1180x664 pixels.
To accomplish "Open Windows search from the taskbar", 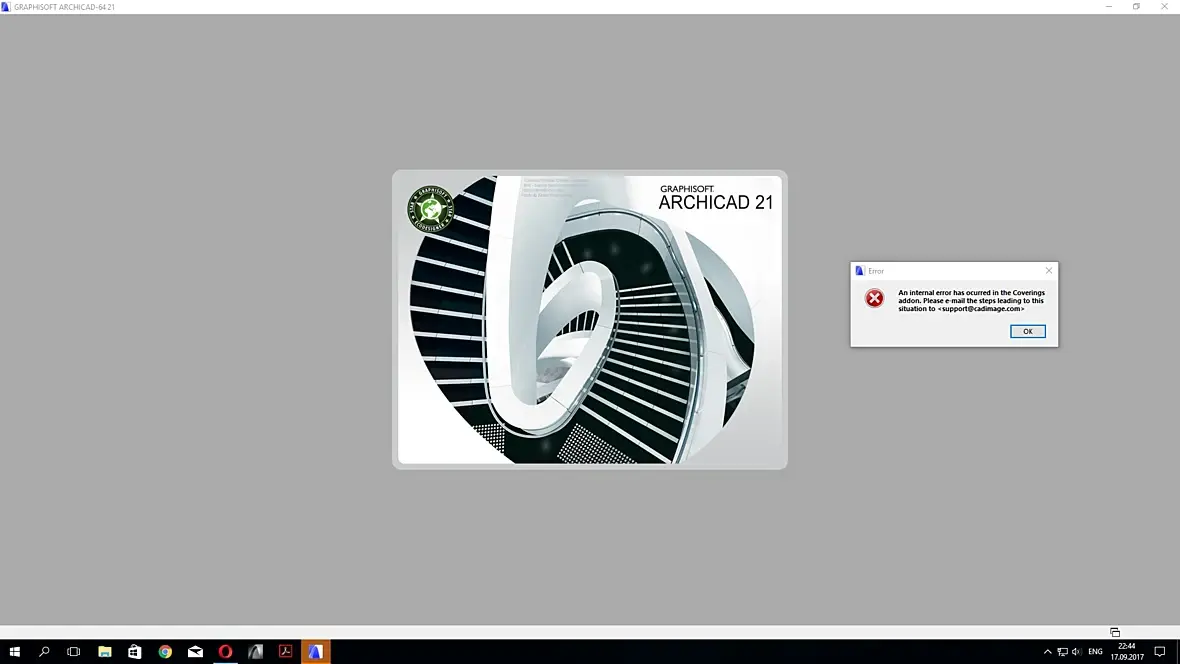I will pos(44,651).
